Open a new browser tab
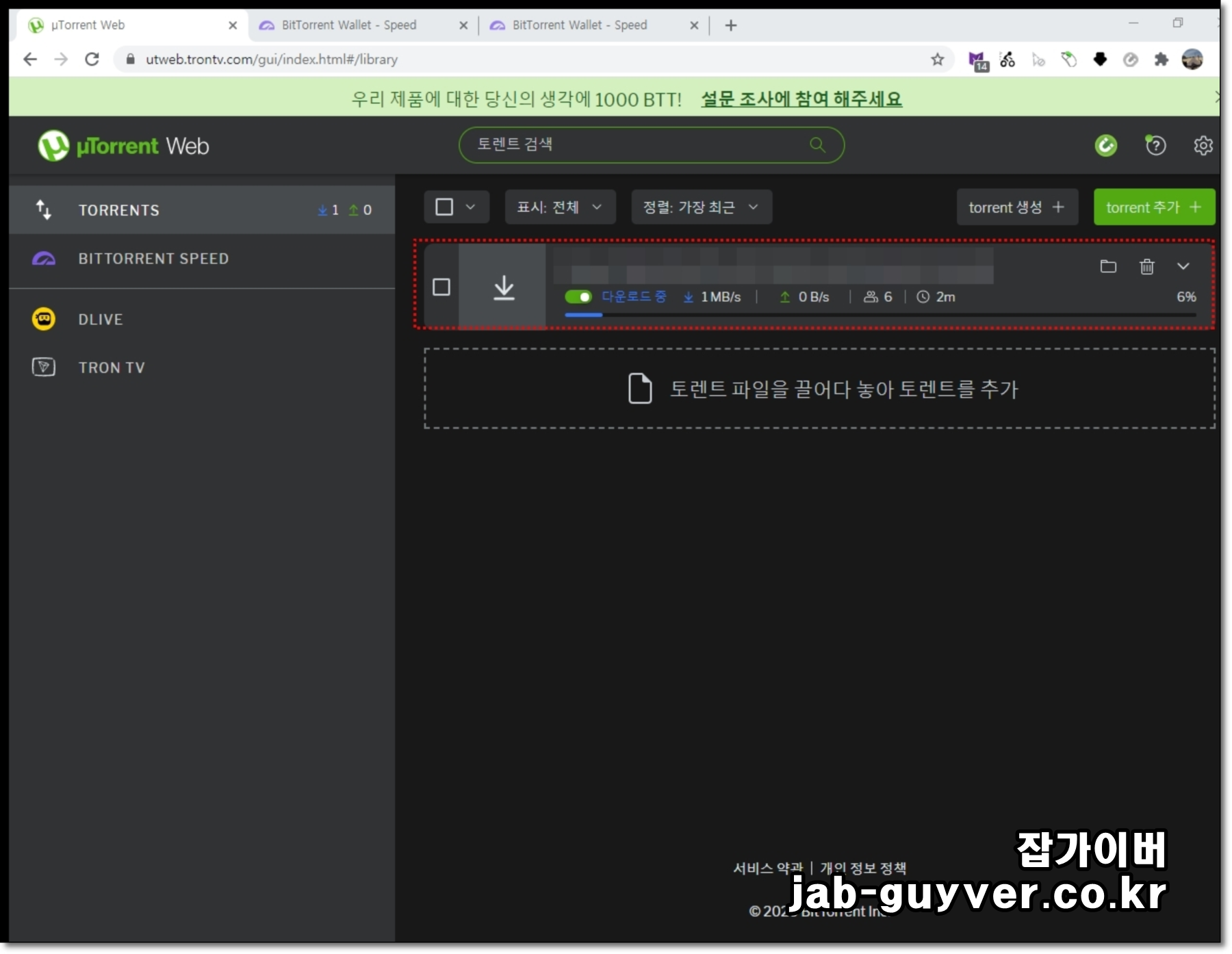 [x=731, y=25]
